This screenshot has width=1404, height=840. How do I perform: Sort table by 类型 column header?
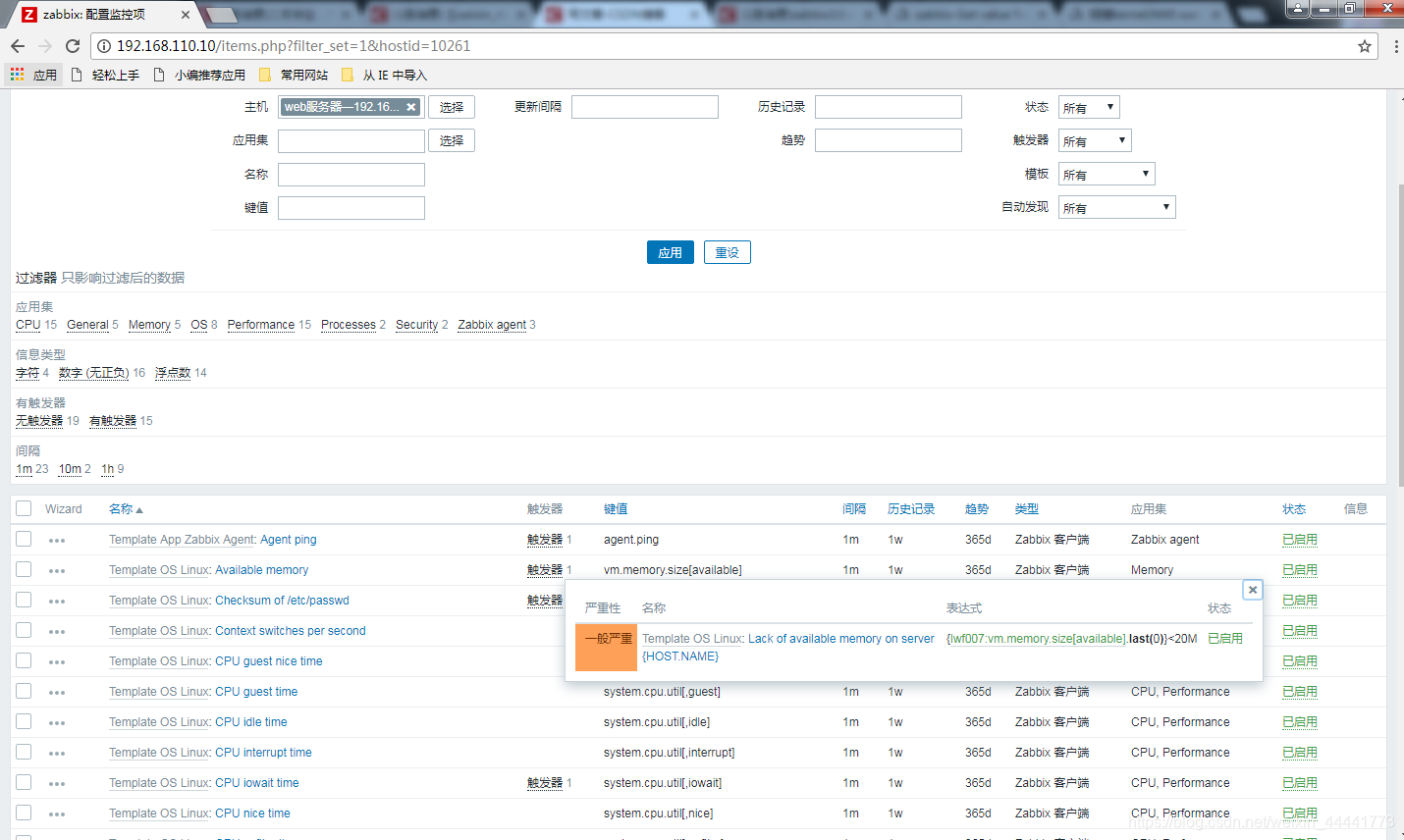coord(1027,509)
